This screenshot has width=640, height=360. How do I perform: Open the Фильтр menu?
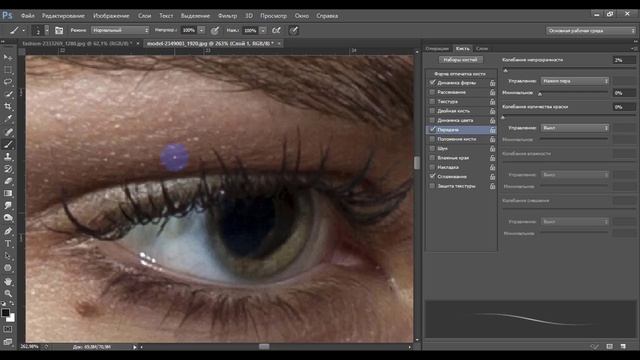227,16
